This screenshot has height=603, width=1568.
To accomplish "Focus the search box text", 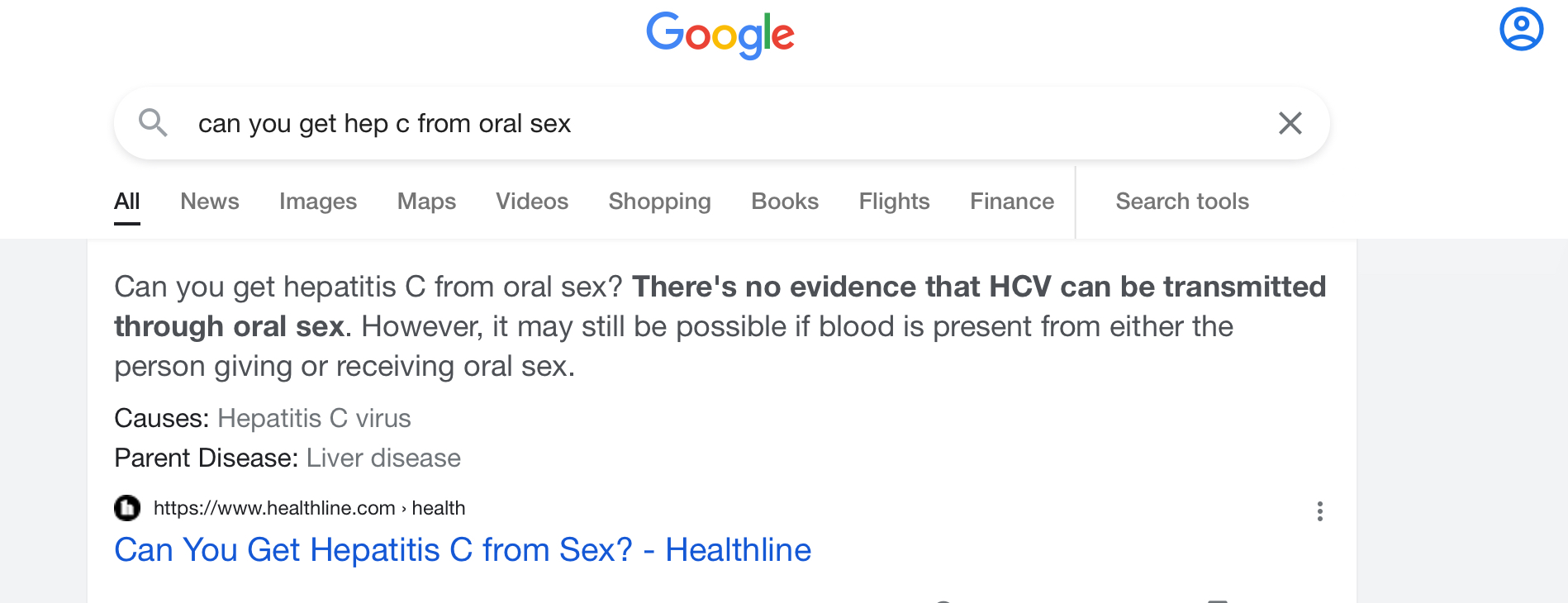I will [384, 123].
